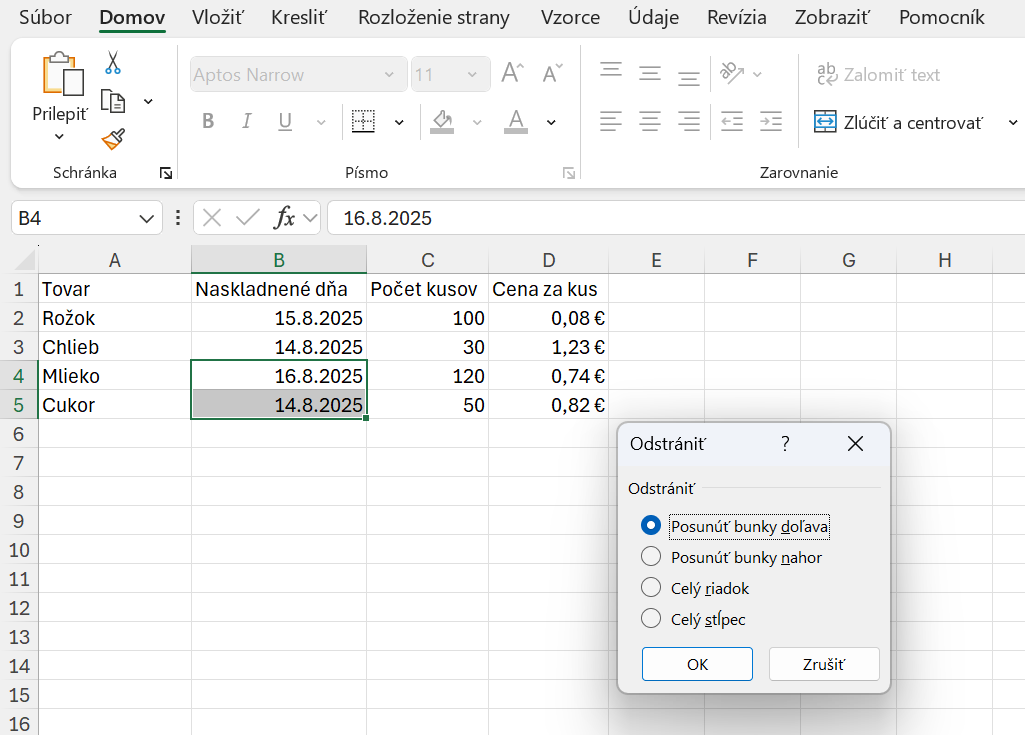Switch to Rozloženie strany tab
The image size is (1025, 735).
(x=433, y=18)
